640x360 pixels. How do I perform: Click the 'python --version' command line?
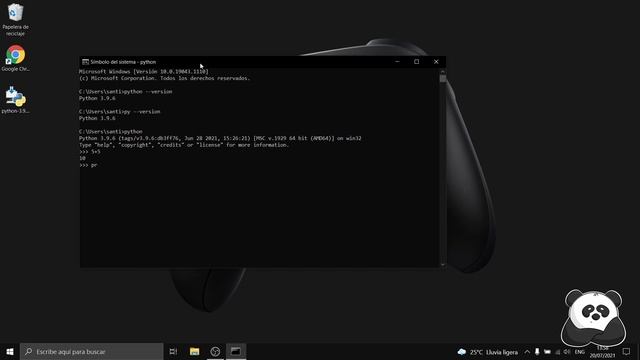click(x=126, y=91)
